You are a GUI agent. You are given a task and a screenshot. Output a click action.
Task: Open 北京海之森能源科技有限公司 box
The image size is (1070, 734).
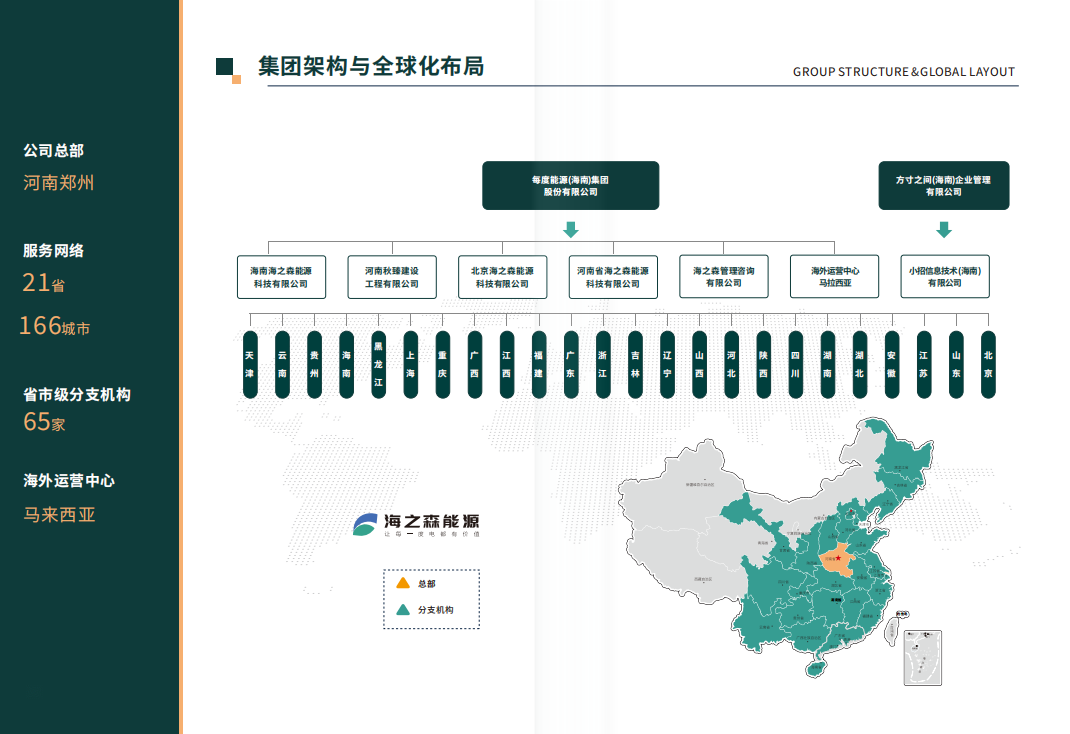(502, 277)
